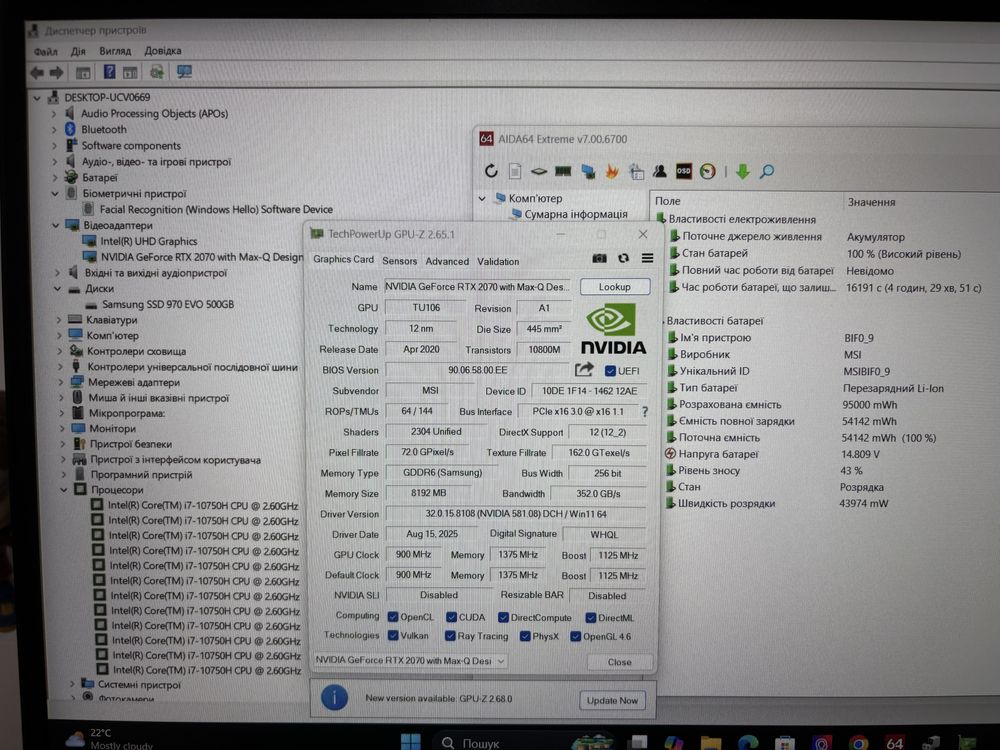The image size is (1000, 750).
Task: Switch to GPU-Z Sensors tab
Action: pos(399,261)
